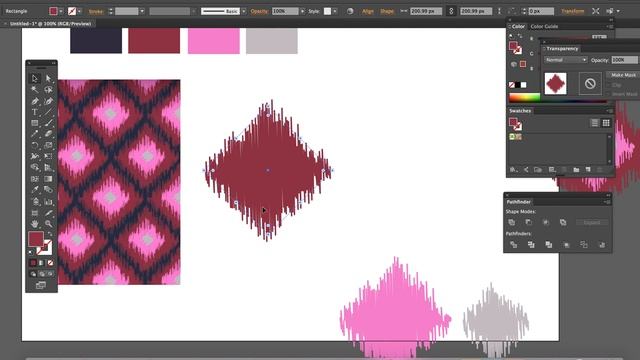Click Divide in Pathfinders row

513,244
